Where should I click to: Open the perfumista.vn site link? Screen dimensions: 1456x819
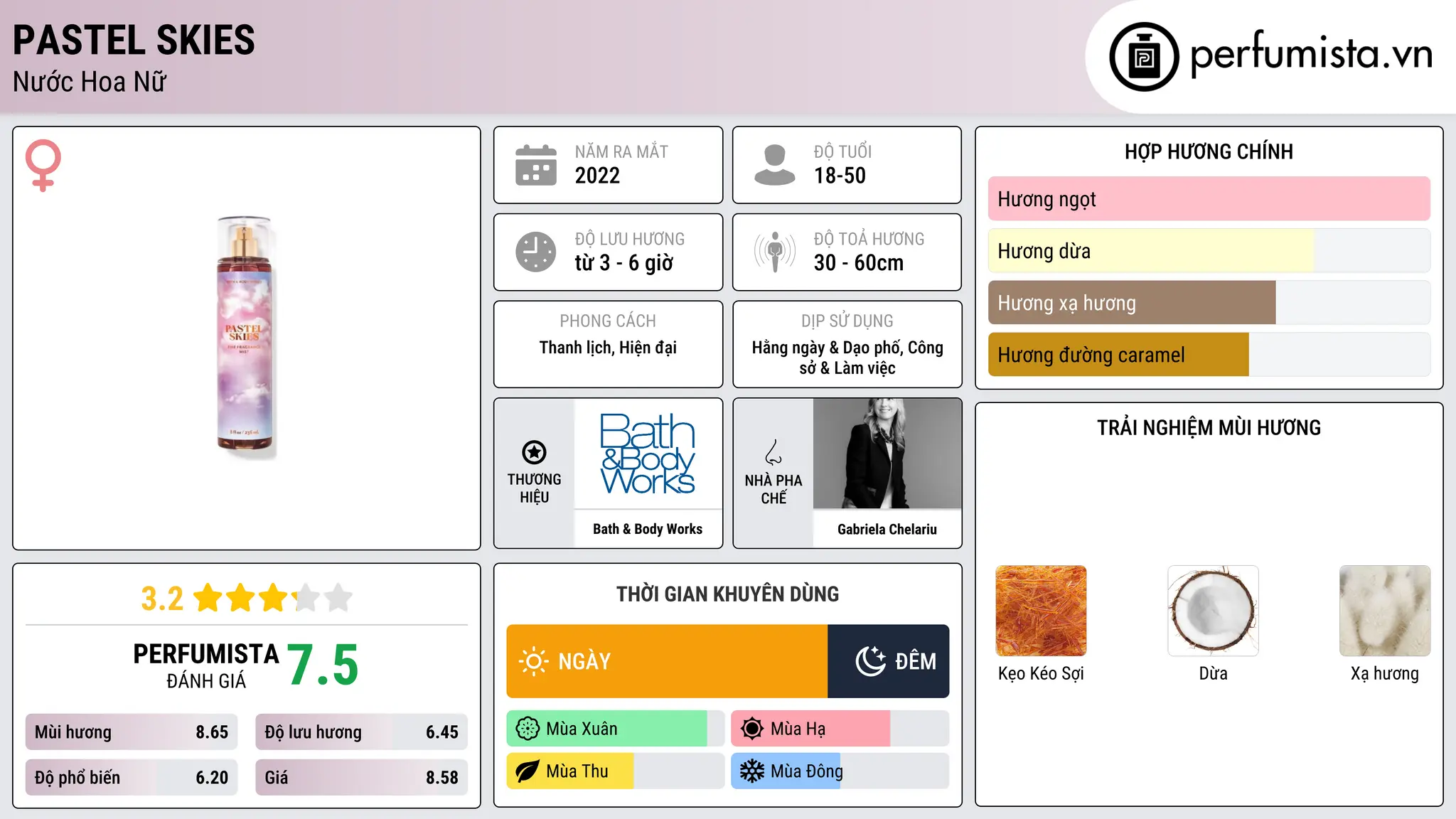point(1311,54)
